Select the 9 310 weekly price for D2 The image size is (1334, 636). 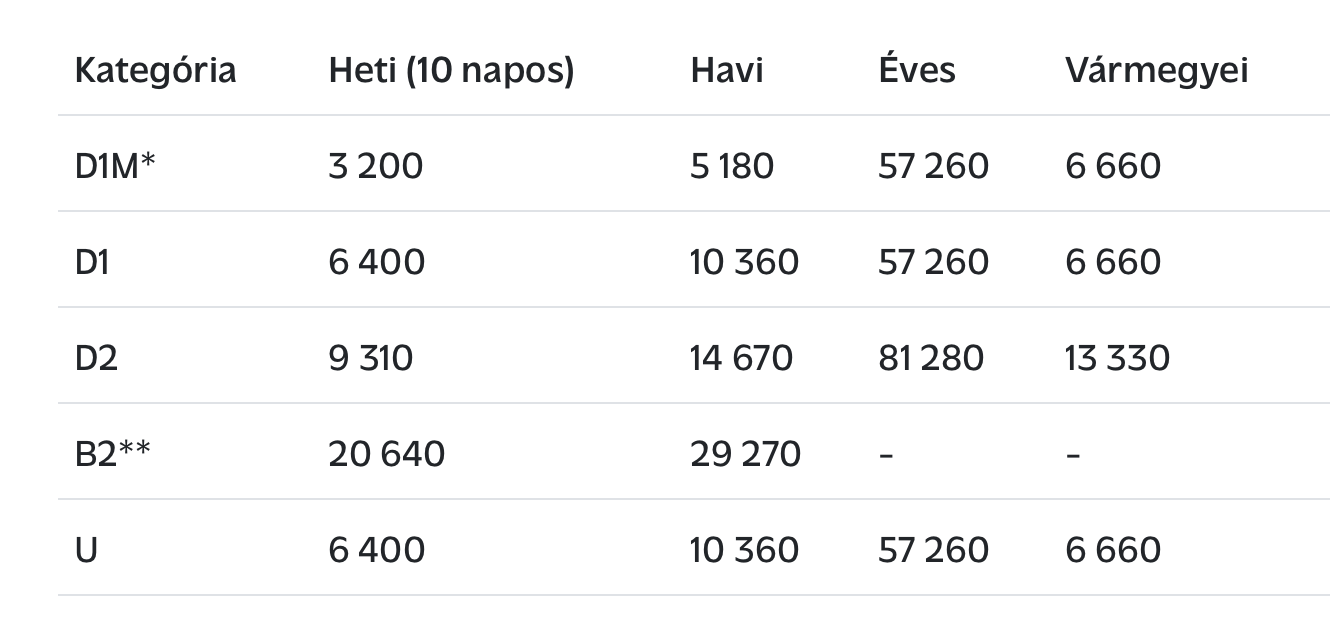(x=370, y=357)
